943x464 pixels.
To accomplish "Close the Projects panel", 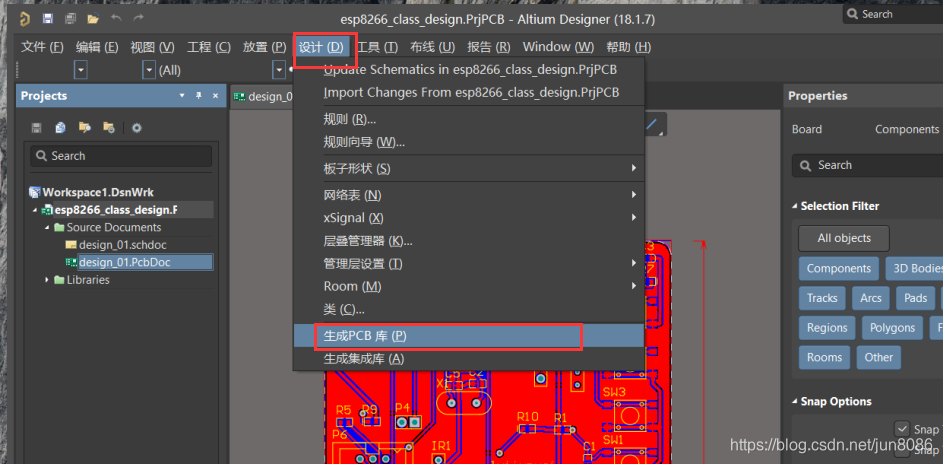I will (x=215, y=96).
